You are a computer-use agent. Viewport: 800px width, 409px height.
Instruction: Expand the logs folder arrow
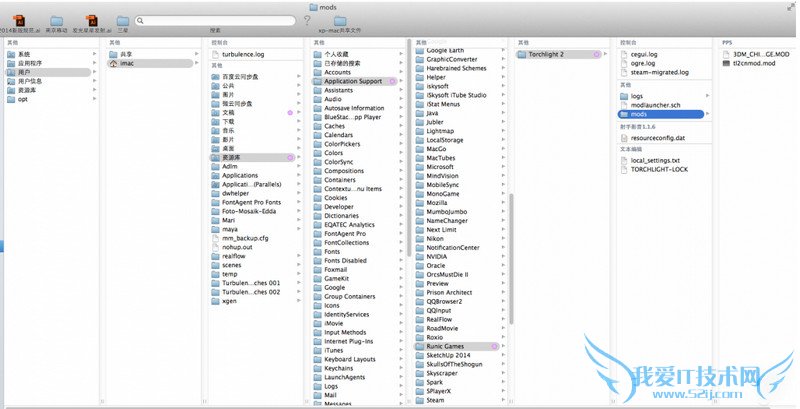[x=707, y=96]
